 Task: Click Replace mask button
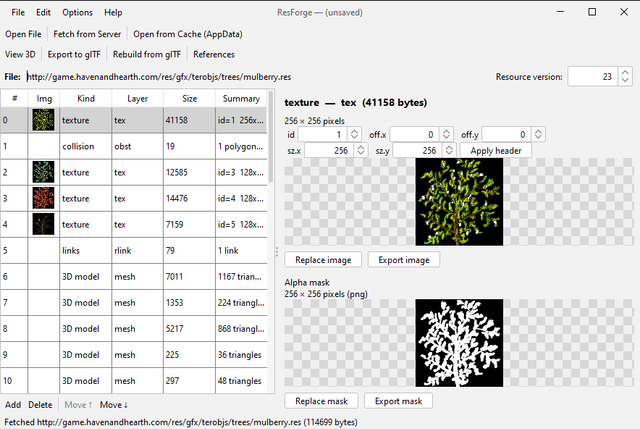(322, 401)
